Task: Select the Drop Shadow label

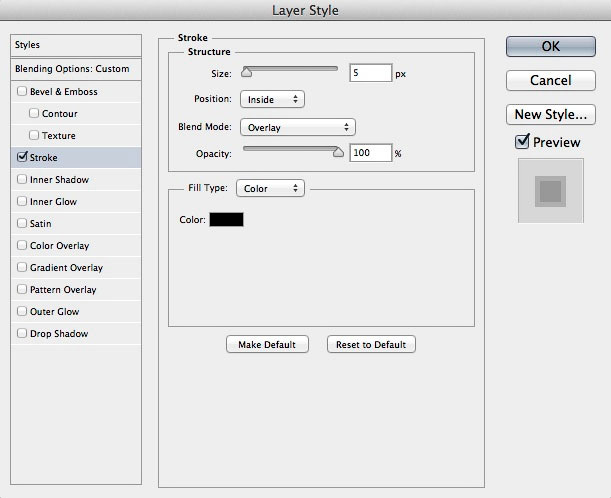Action: [59, 334]
